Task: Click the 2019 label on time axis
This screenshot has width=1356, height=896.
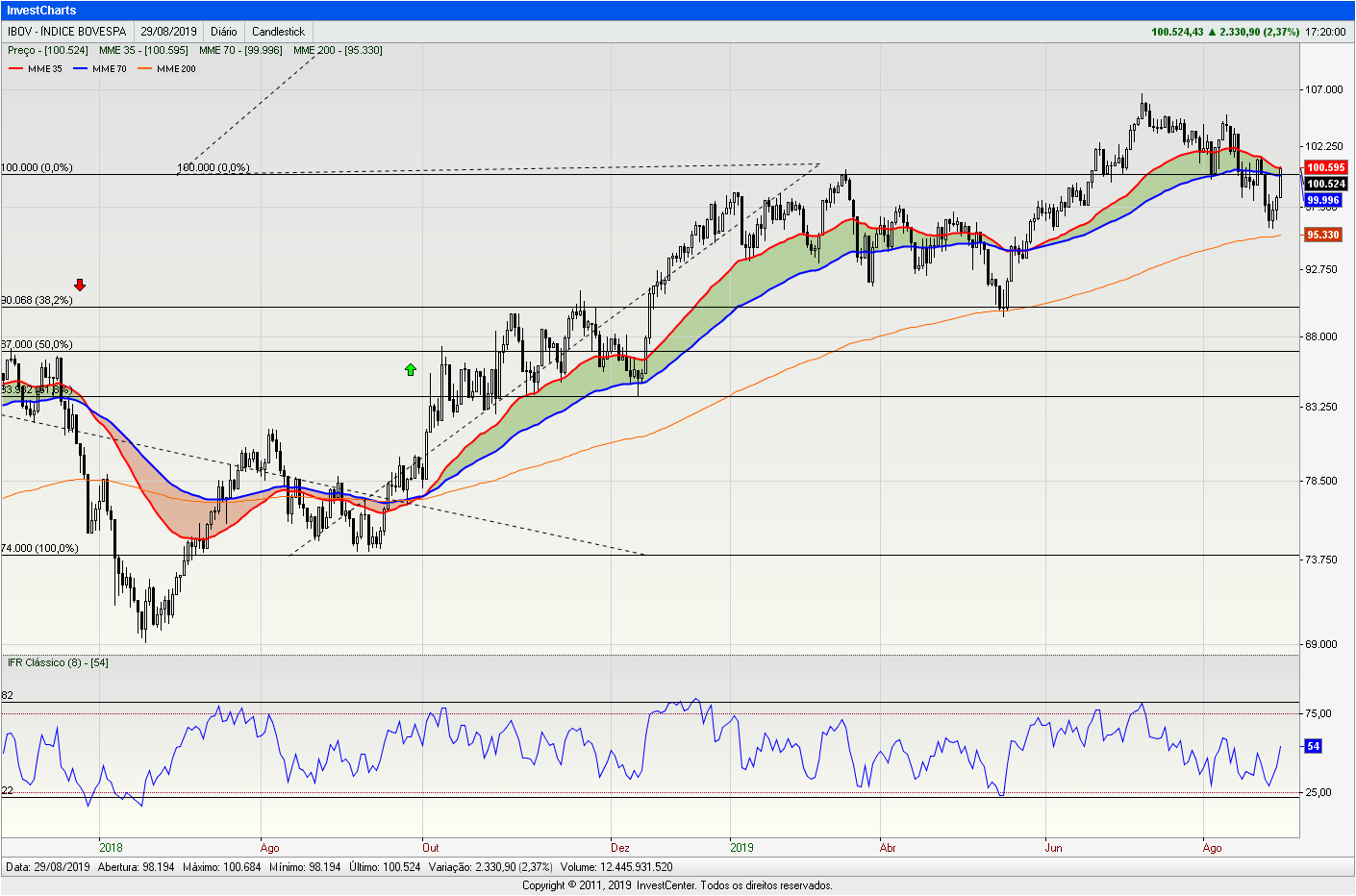Action: pyautogui.click(x=741, y=847)
